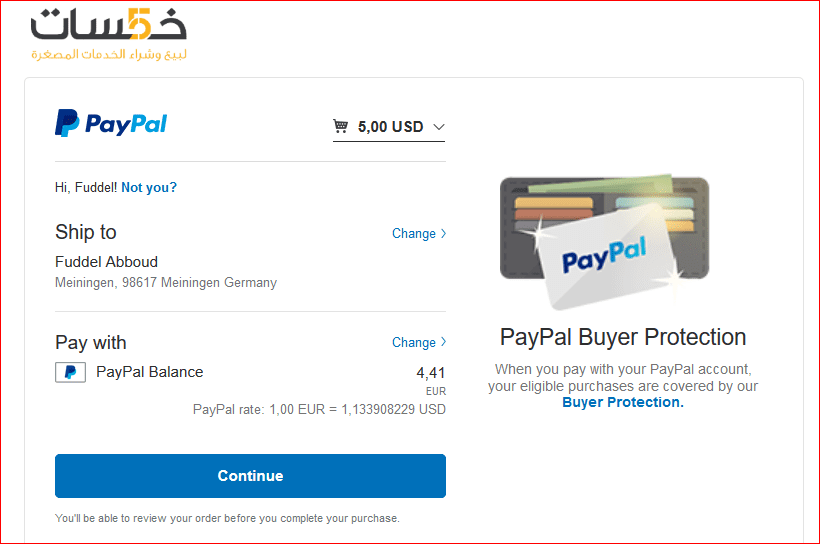This screenshot has width=820, height=544.
Task: Click the PayPal Buyer Protection heading
Action: tap(623, 337)
